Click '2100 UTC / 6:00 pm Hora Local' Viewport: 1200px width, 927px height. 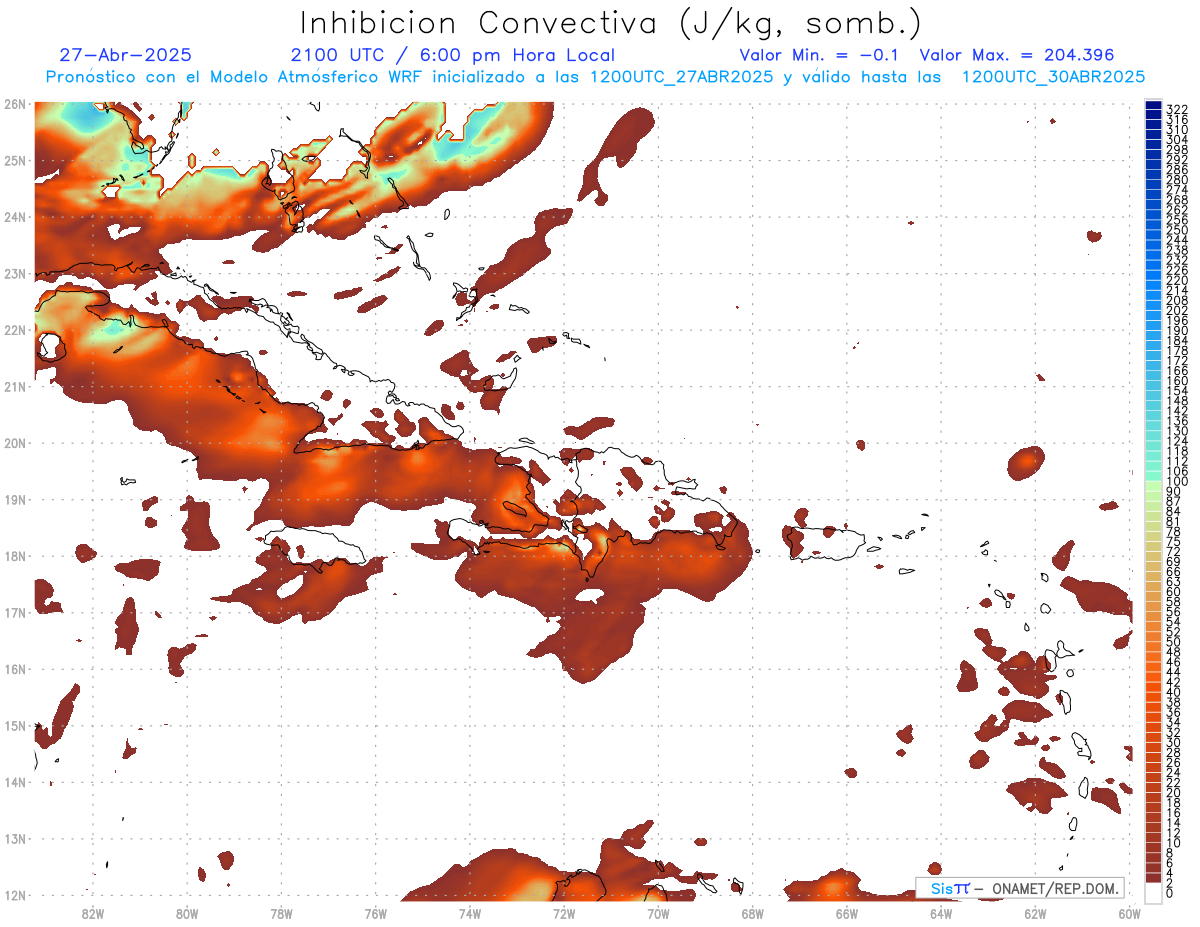[x=453, y=55]
